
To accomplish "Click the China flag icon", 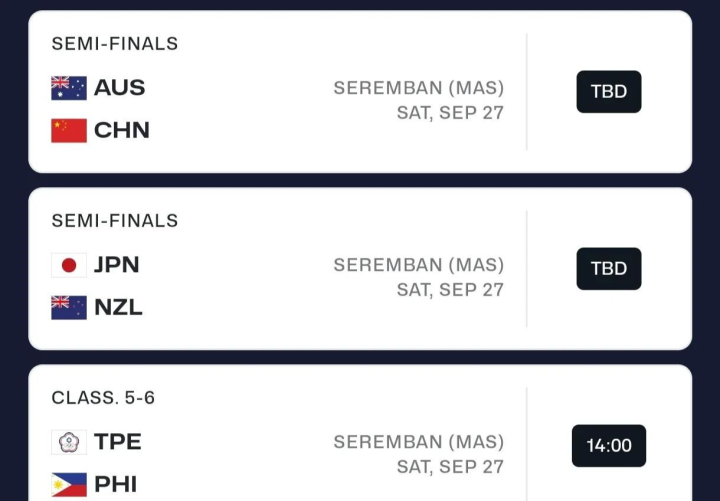I will point(69,130).
